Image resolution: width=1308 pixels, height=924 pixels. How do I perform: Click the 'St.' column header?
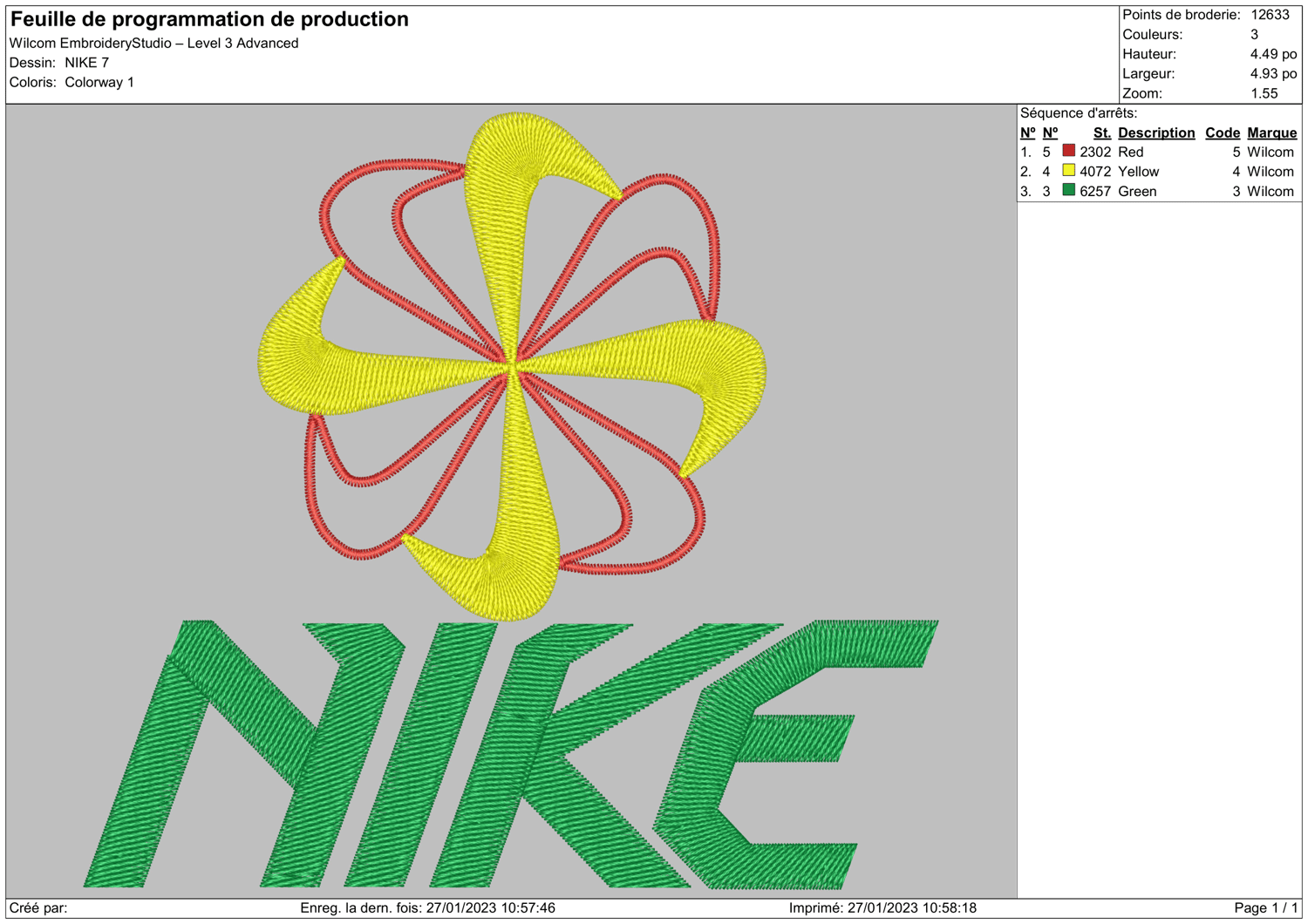pos(1102,132)
